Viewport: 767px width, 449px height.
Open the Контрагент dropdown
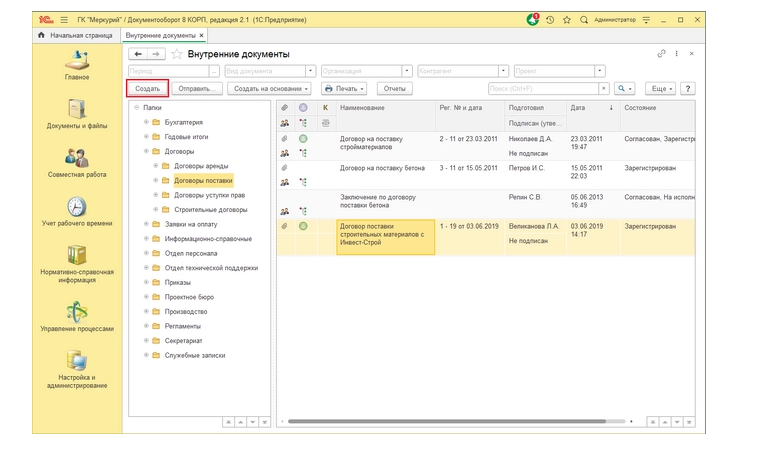tap(503, 71)
